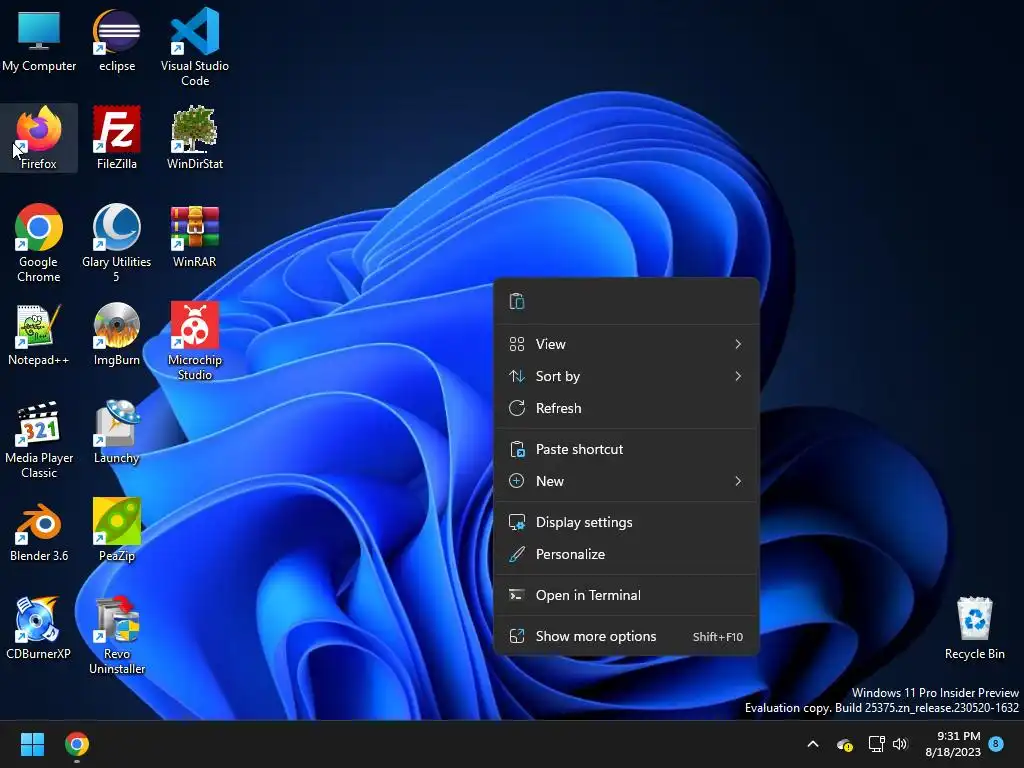Open Display settings from context menu
Image resolution: width=1024 pixels, height=768 pixels.
pyautogui.click(x=626, y=522)
